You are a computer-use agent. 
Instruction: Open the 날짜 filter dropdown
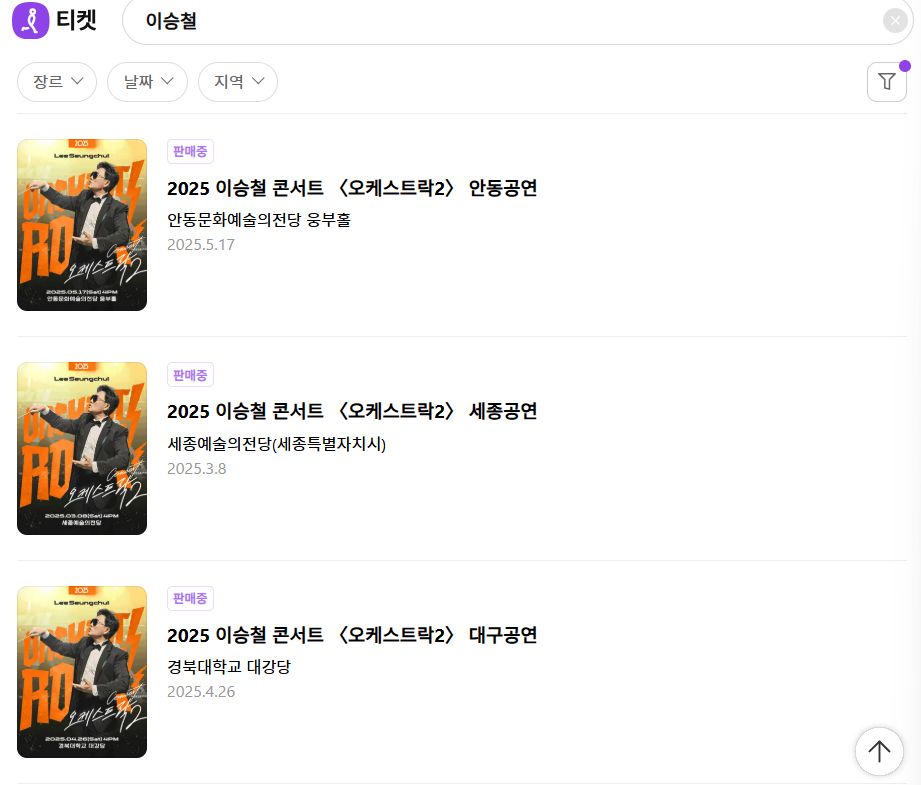point(147,82)
